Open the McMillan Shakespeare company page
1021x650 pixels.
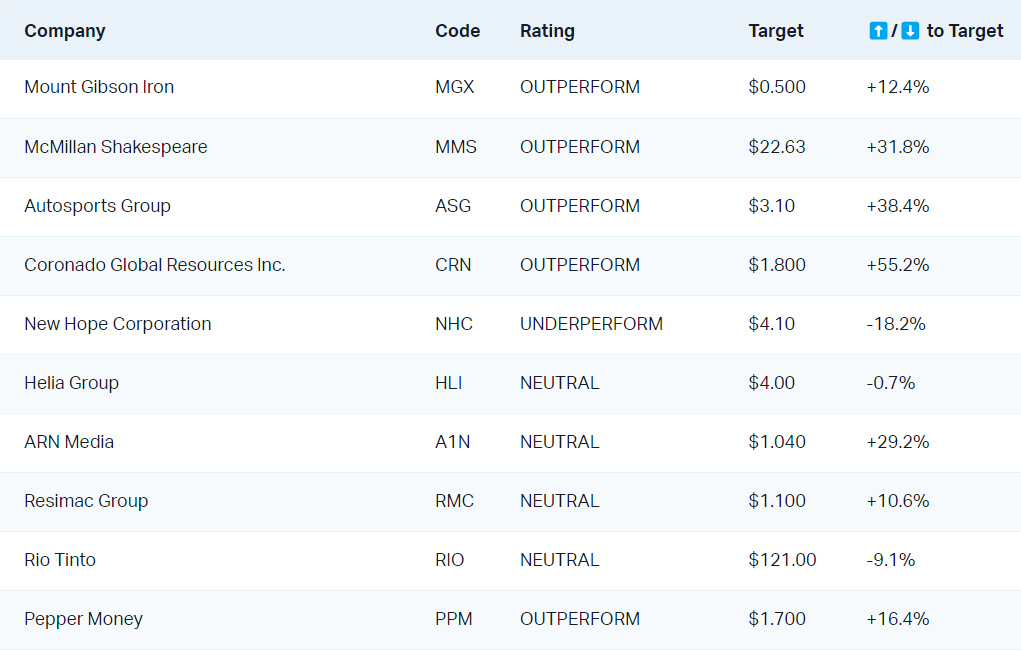116,147
